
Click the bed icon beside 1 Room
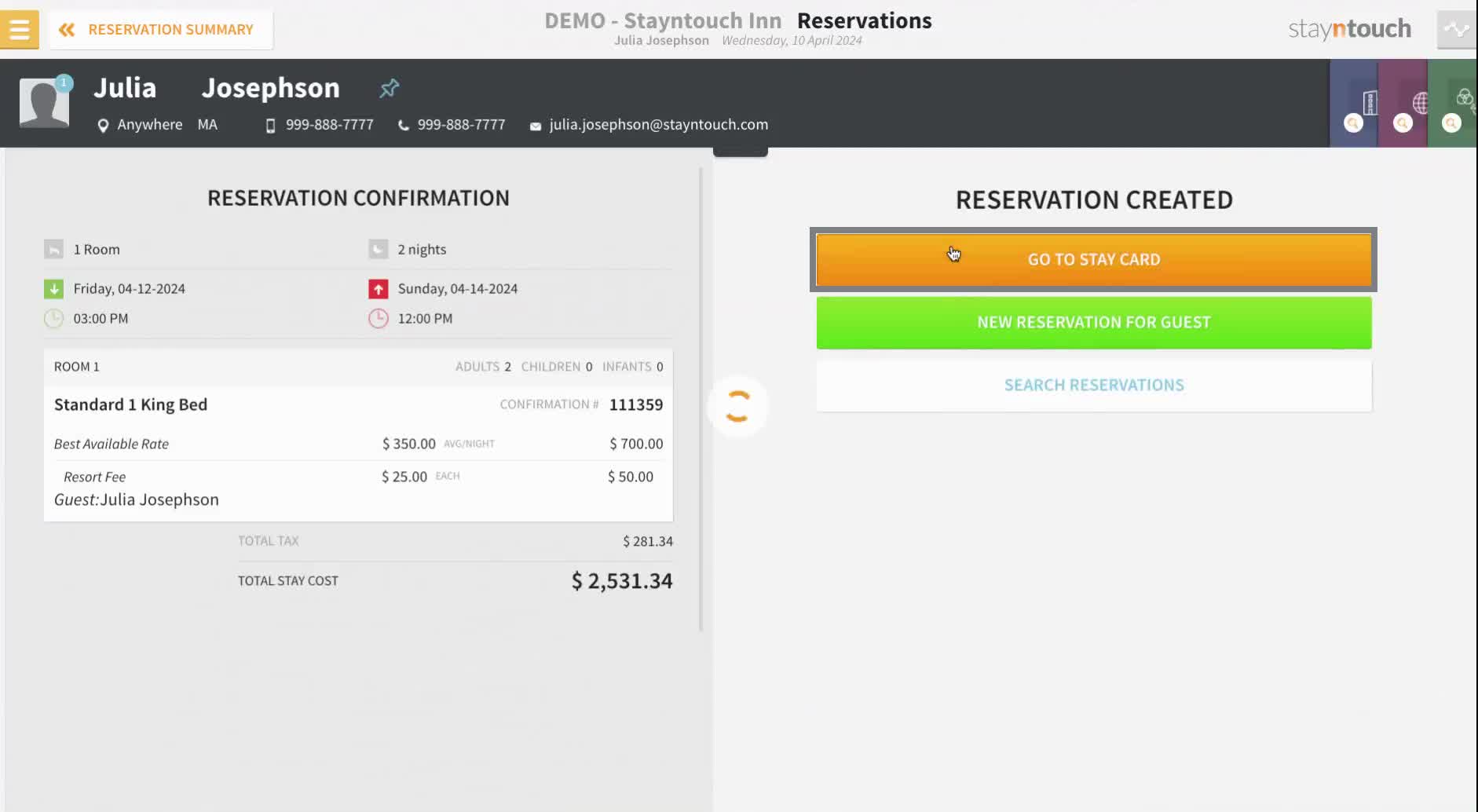click(53, 250)
